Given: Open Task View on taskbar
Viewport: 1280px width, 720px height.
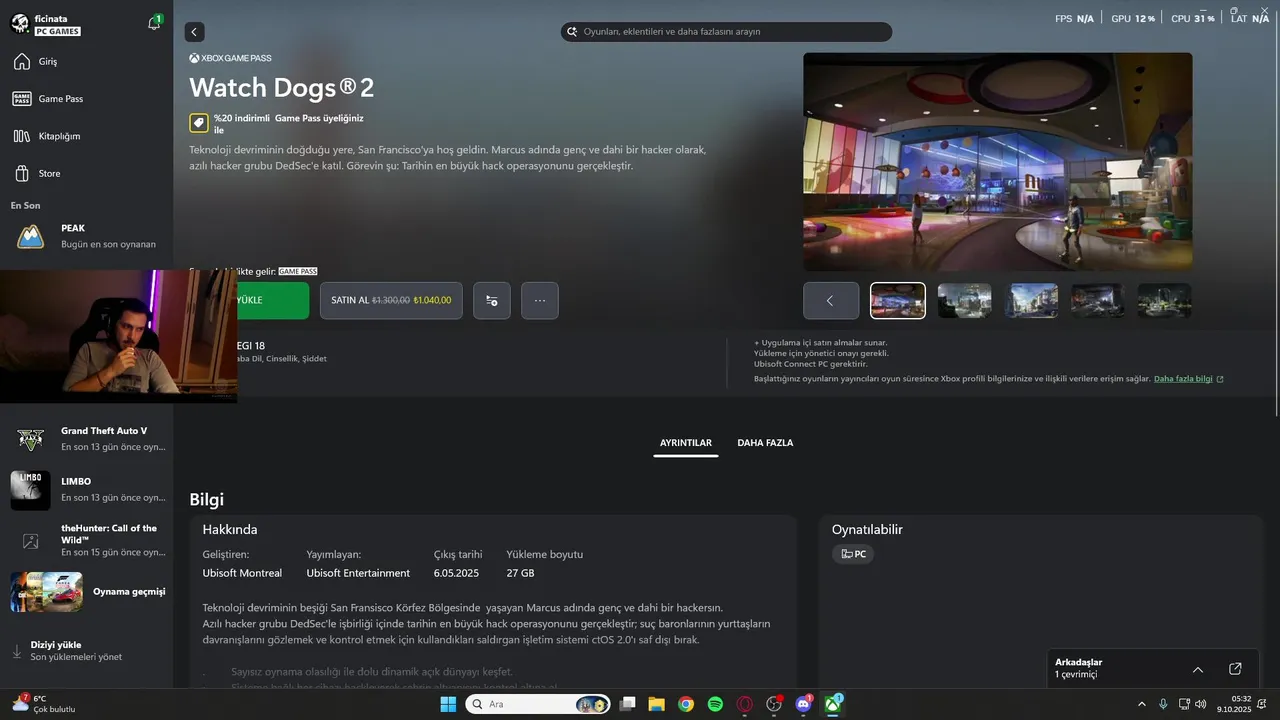Looking at the screenshot, I should point(628,704).
